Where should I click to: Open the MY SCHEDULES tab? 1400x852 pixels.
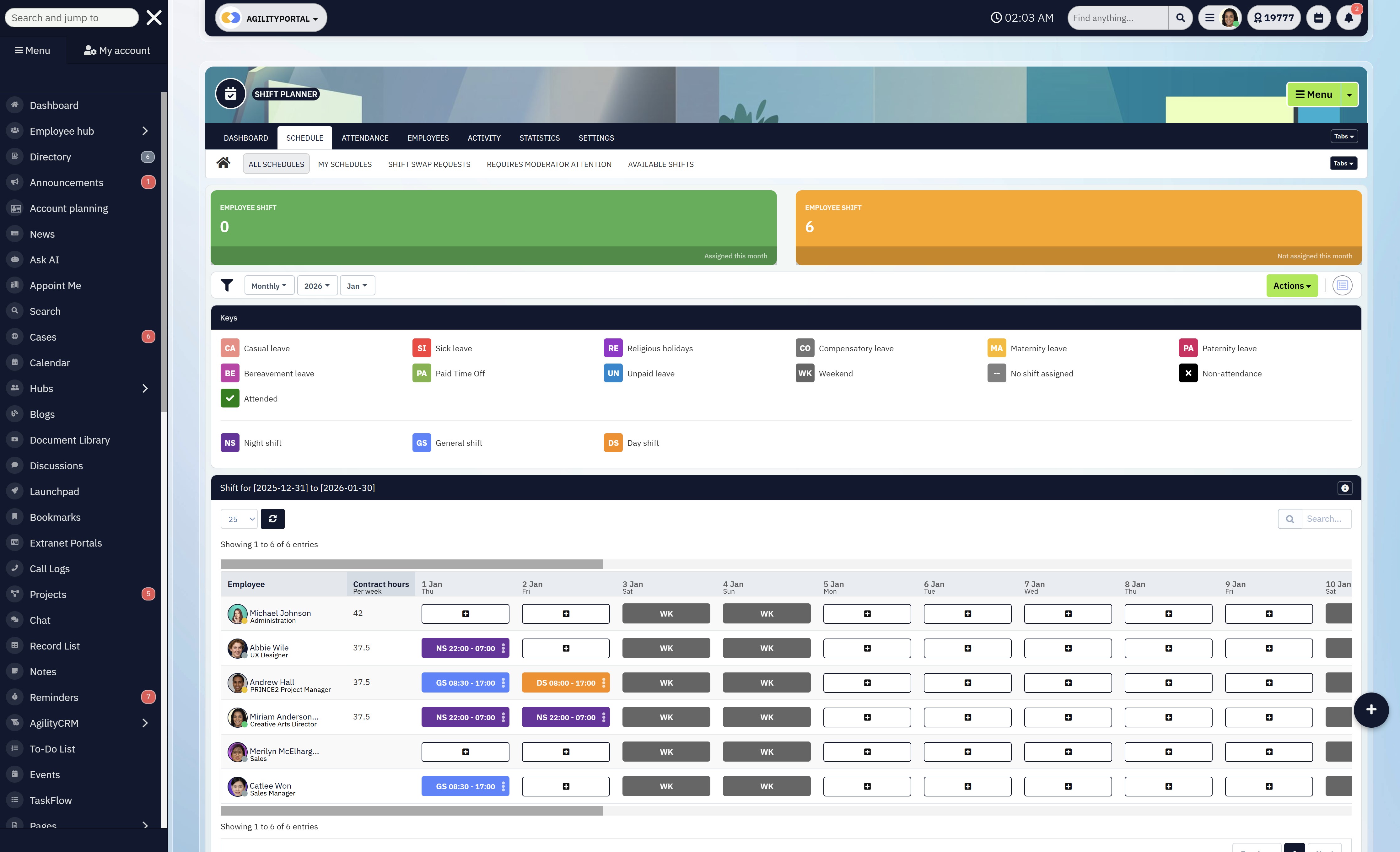(344, 164)
